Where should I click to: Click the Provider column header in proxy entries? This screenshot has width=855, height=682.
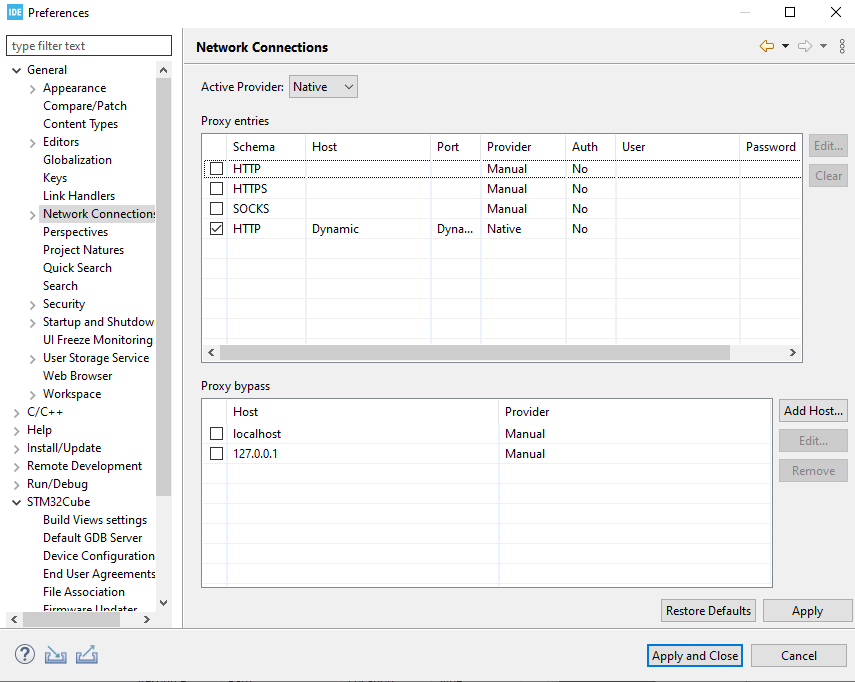pyautogui.click(x=523, y=147)
